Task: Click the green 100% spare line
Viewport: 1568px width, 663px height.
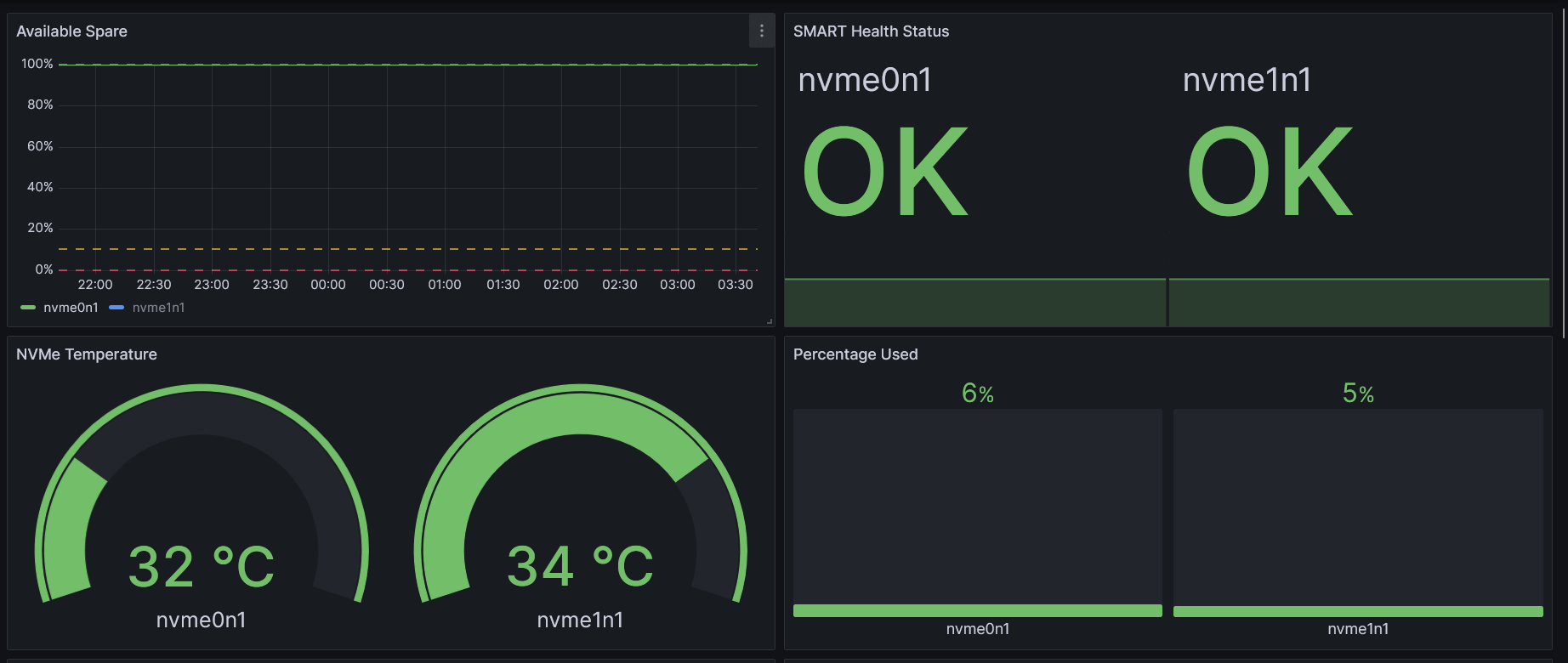Action: [x=408, y=65]
